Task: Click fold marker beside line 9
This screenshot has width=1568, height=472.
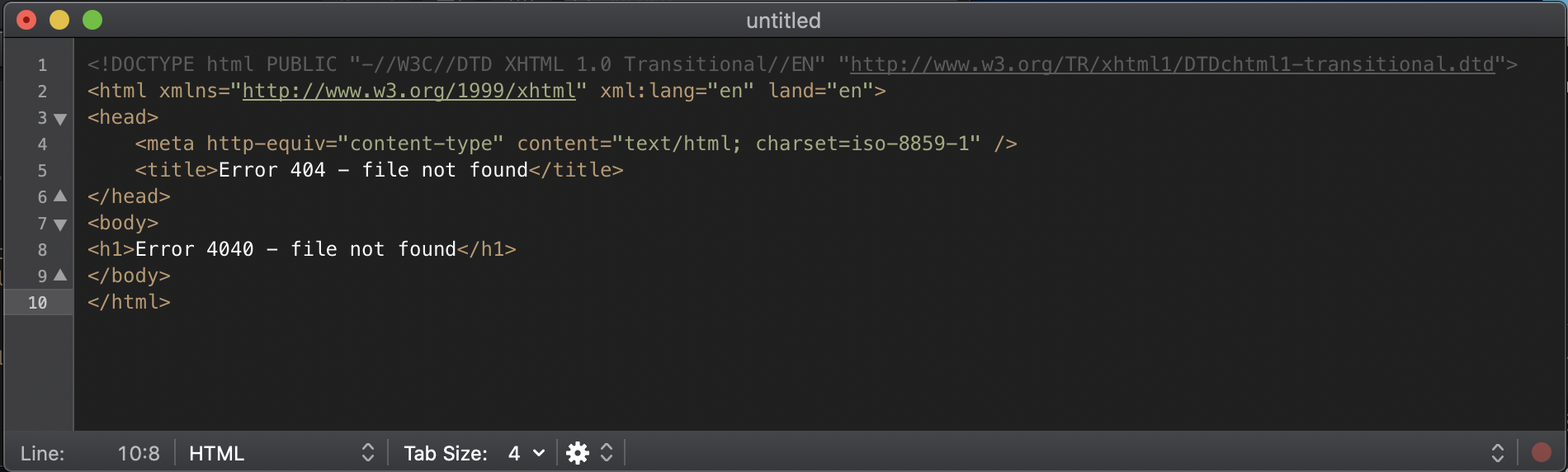Action: pyautogui.click(x=60, y=276)
